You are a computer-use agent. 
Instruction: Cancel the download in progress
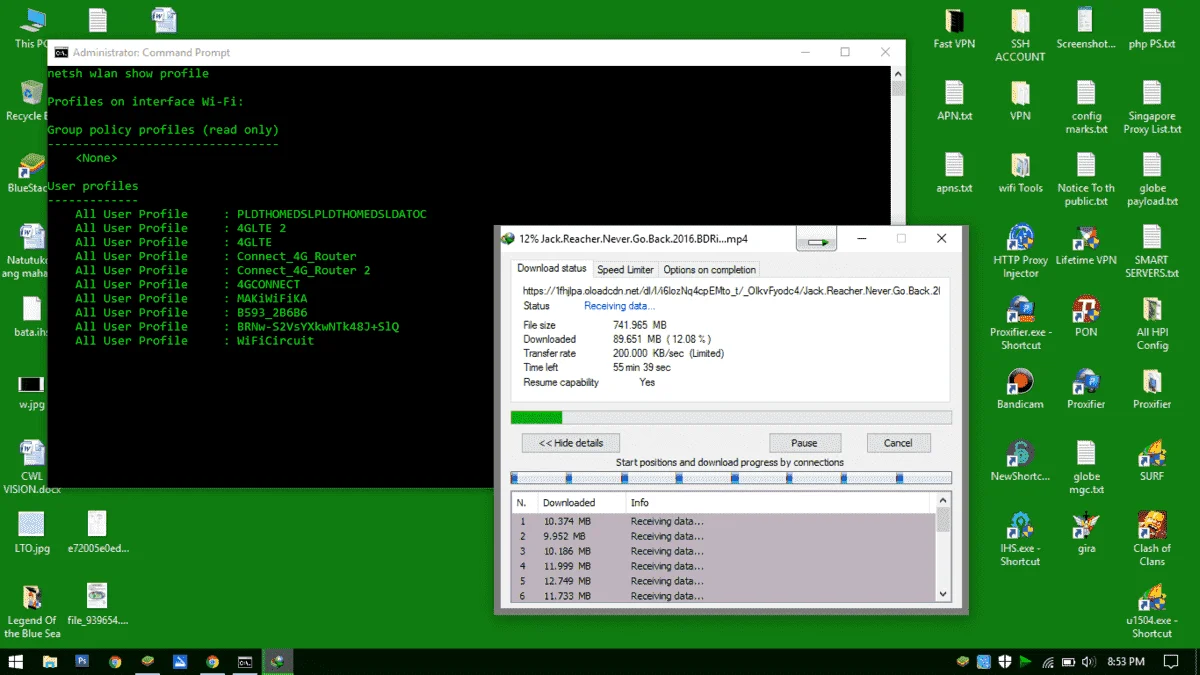click(898, 442)
